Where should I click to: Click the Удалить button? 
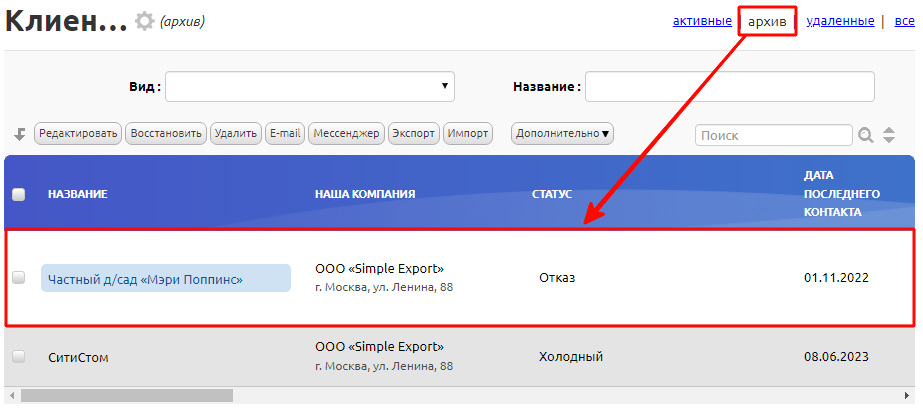click(236, 134)
